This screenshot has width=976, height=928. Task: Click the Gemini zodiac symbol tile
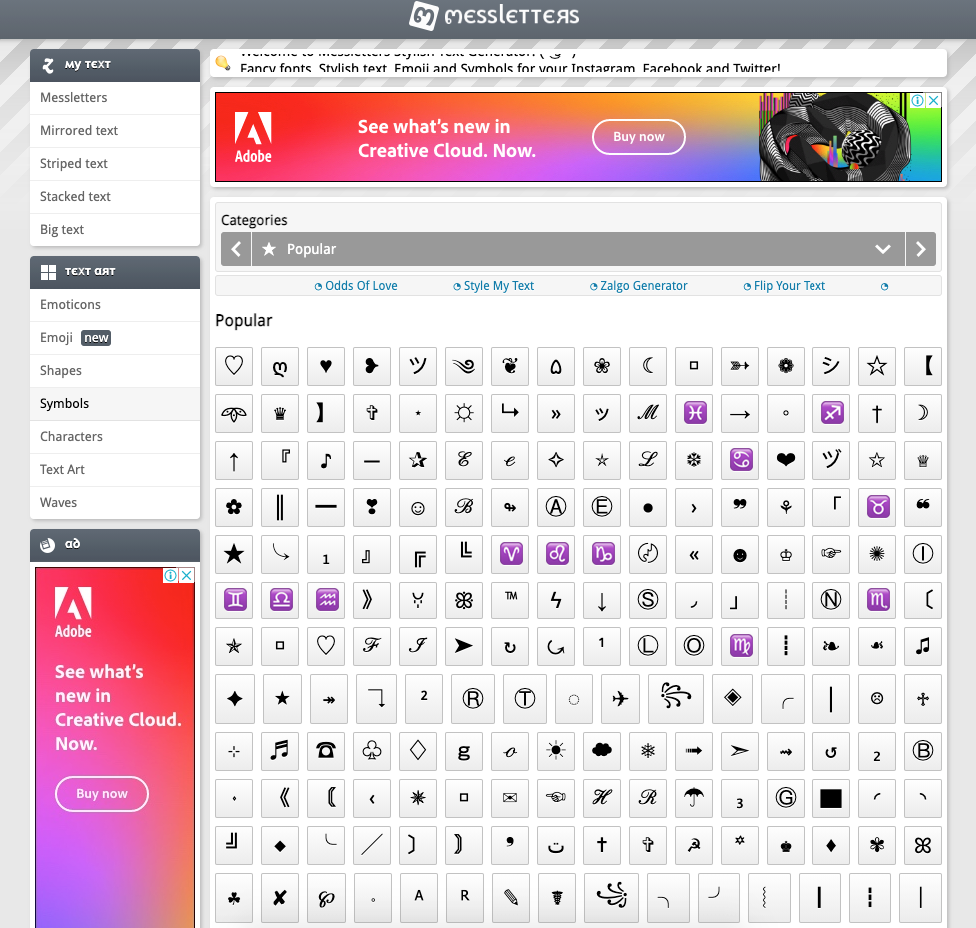pos(235,600)
